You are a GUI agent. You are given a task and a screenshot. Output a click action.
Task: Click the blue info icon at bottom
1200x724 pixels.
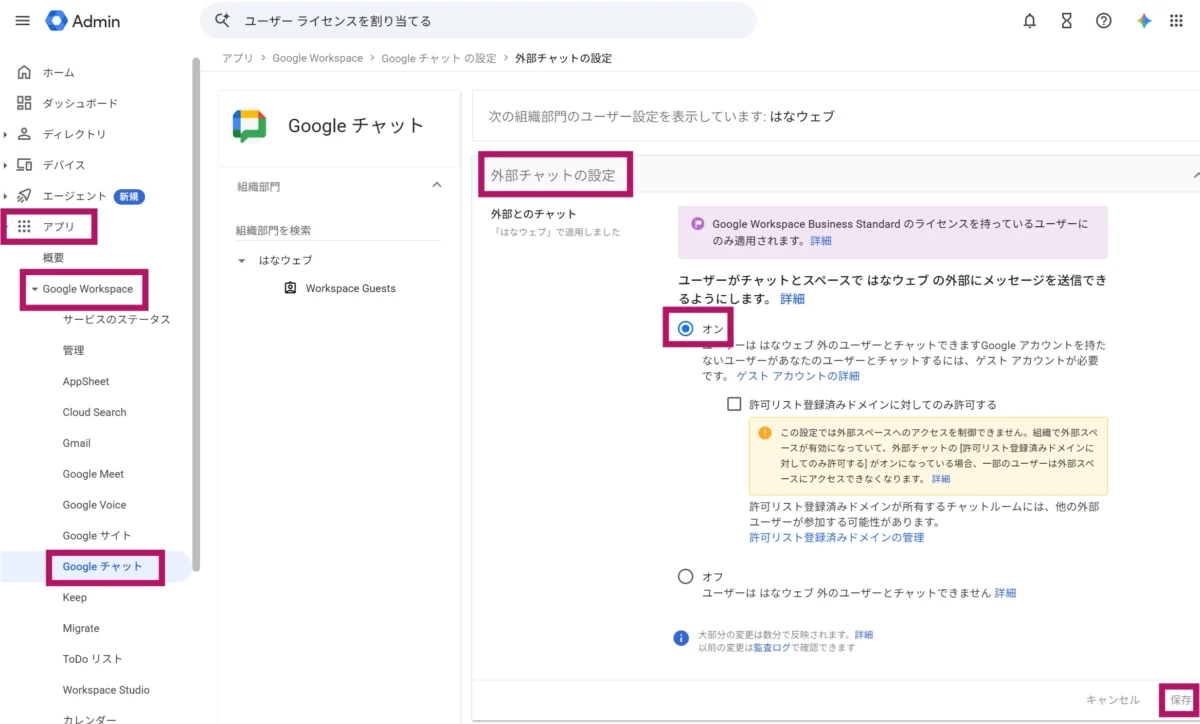tap(681, 638)
